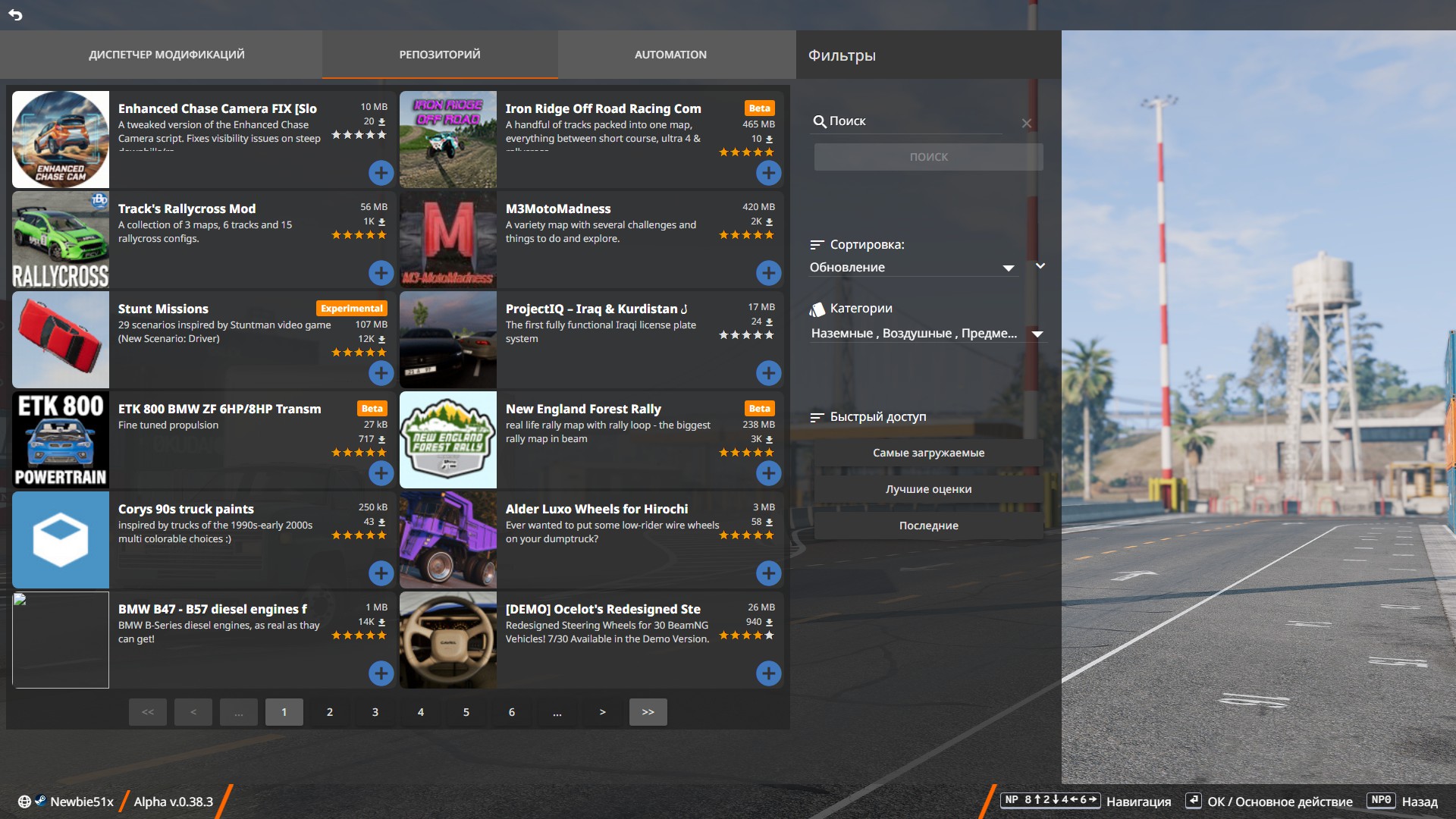The image size is (1456, 819).
Task: Add ProjectIQ Iraq & Kurdistan mod
Action: [768, 373]
